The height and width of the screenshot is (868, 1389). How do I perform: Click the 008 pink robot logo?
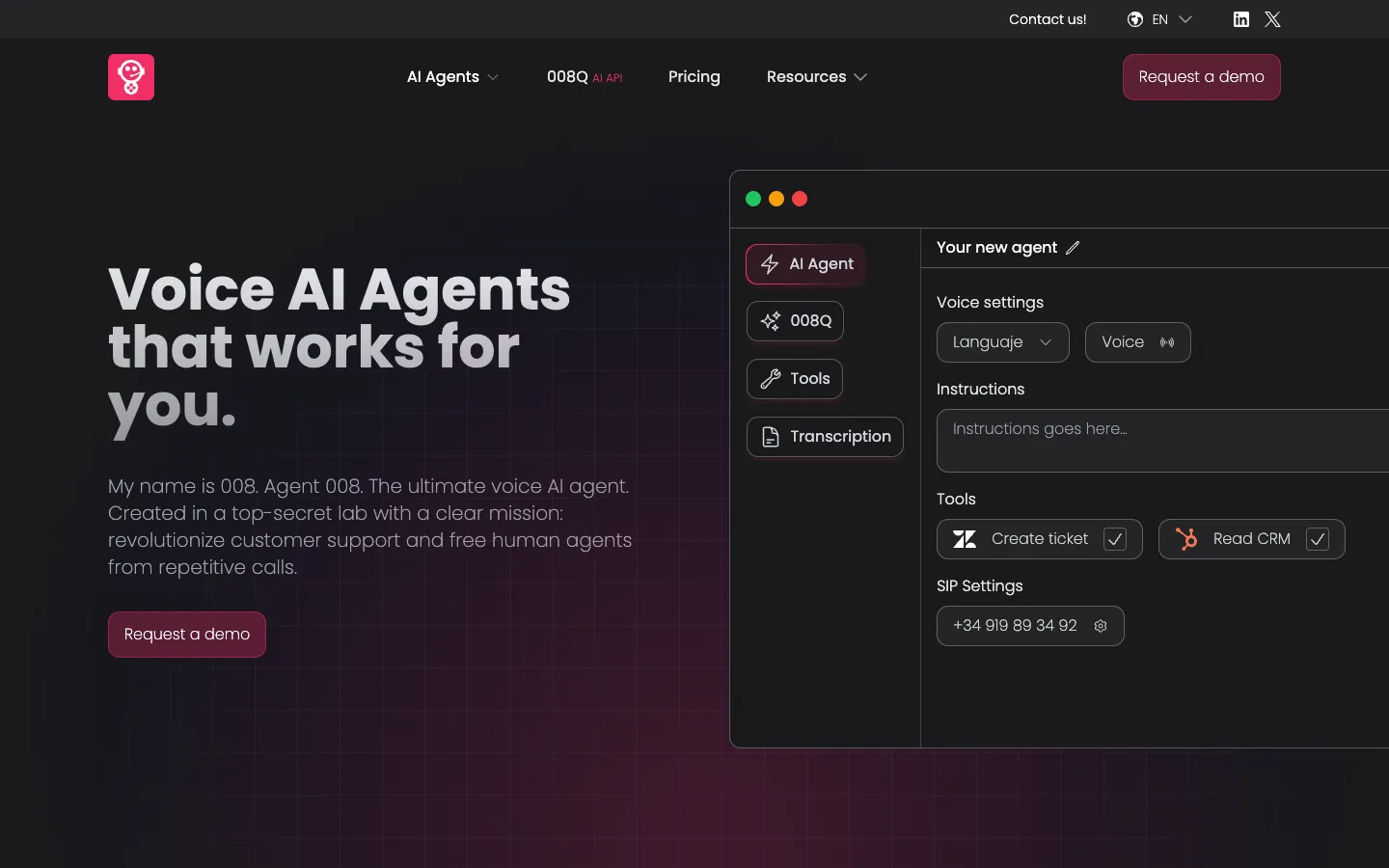pyautogui.click(x=131, y=77)
